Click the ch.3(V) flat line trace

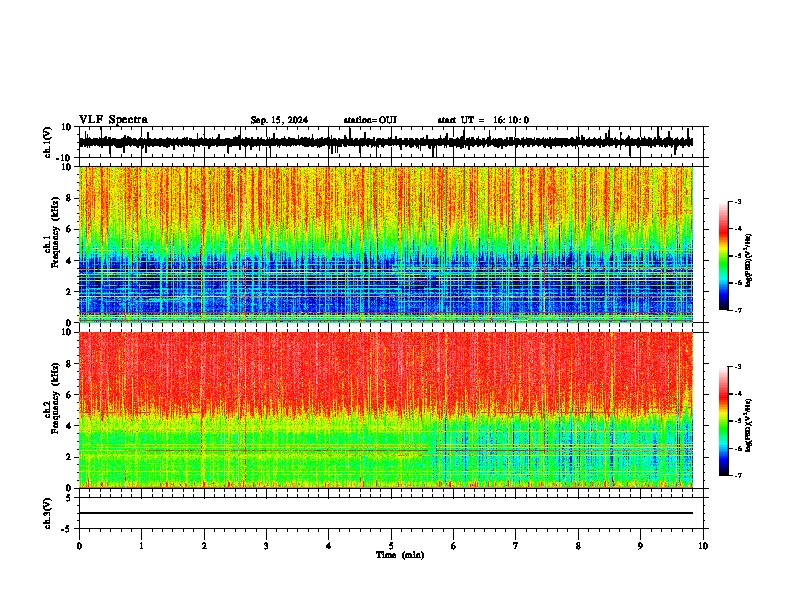pyautogui.click(x=386, y=513)
